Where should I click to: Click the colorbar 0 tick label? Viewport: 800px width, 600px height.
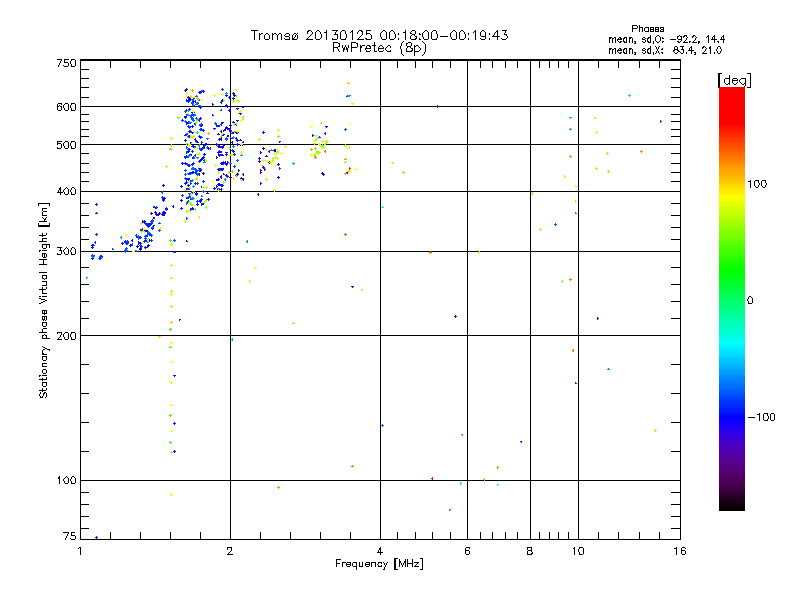(x=750, y=300)
